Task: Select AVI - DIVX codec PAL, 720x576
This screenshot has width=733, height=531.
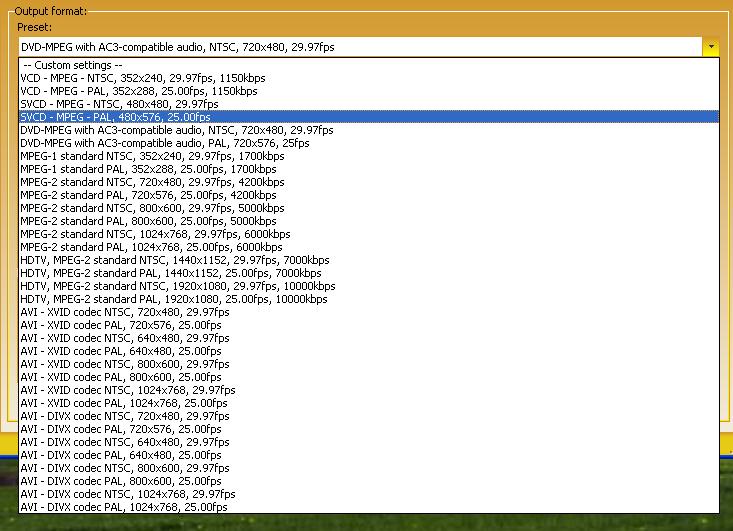Action: [x=369, y=429]
